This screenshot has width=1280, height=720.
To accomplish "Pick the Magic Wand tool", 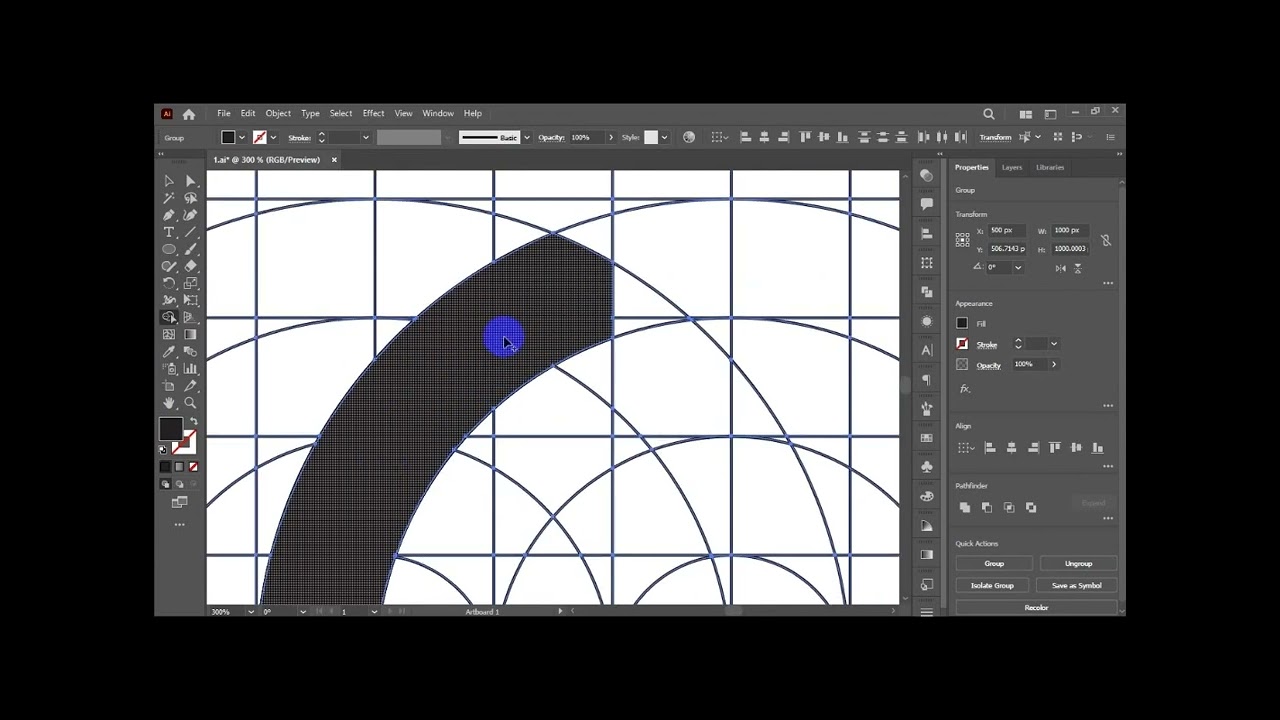I will pyautogui.click(x=169, y=198).
